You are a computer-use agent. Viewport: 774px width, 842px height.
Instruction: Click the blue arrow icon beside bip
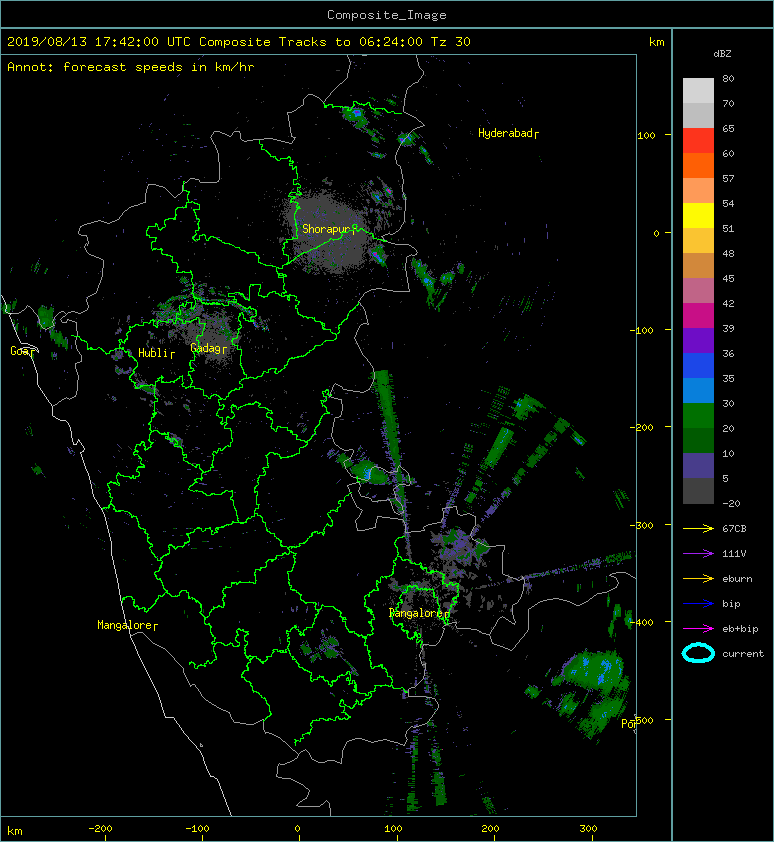(x=698, y=604)
